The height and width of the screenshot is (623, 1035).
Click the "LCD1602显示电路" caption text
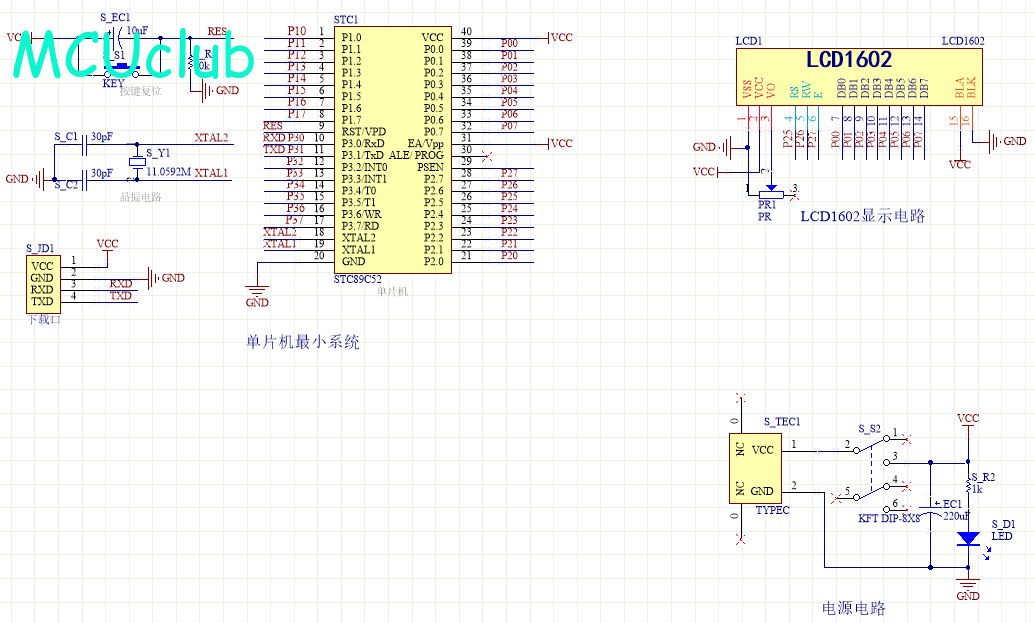[x=863, y=216]
